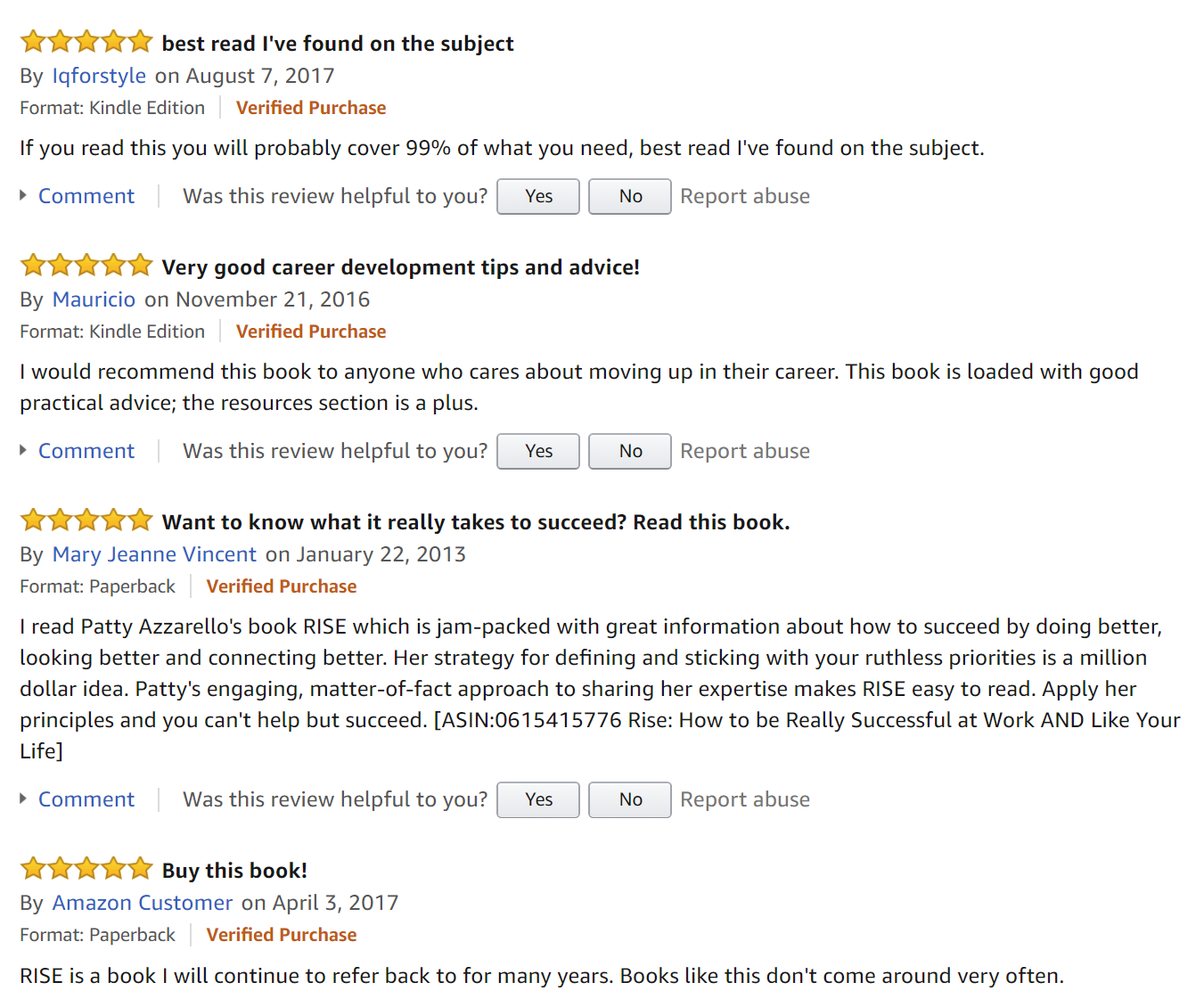Open reviewer profile Iqforstyle
This screenshot has height=999, width=1204.
click(99, 76)
